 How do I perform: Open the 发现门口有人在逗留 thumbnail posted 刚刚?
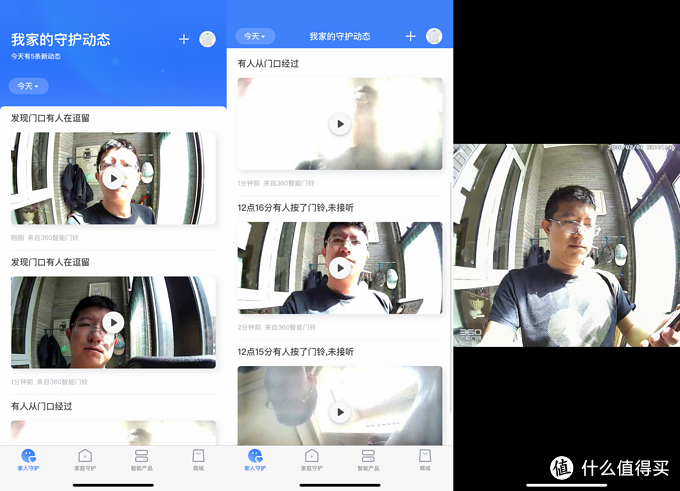coord(113,178)
